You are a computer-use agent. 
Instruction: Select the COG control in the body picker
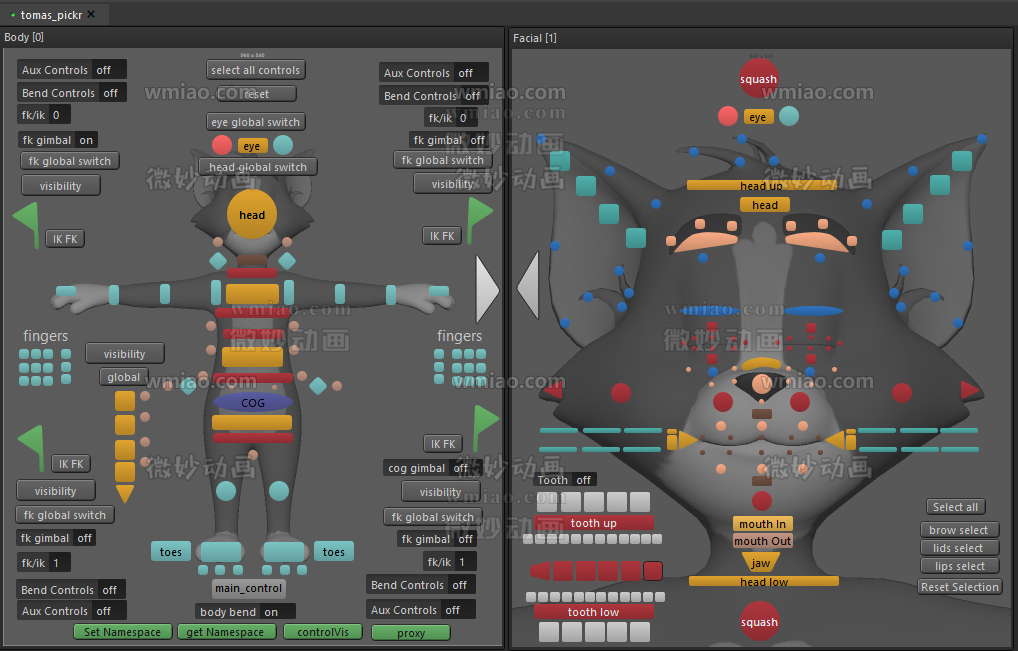[252, 402]
